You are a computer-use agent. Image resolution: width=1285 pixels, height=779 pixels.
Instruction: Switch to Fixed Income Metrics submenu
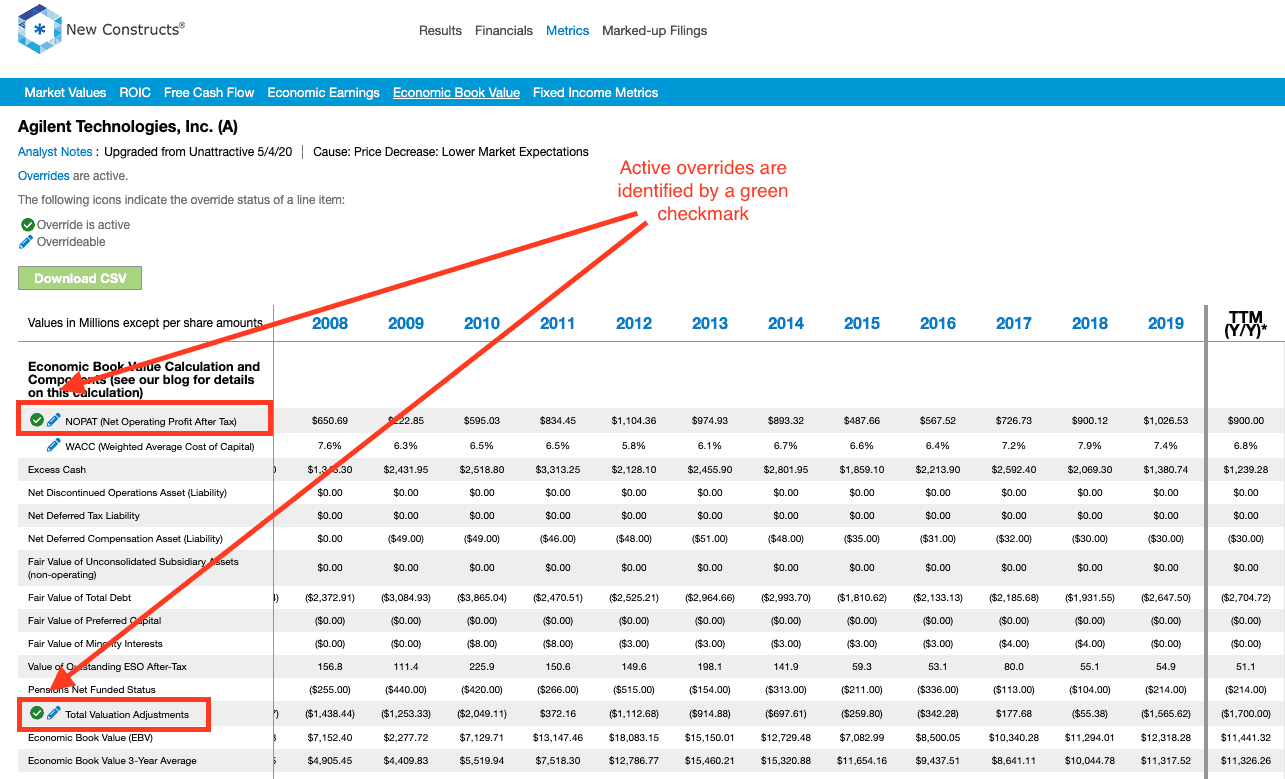595,92
